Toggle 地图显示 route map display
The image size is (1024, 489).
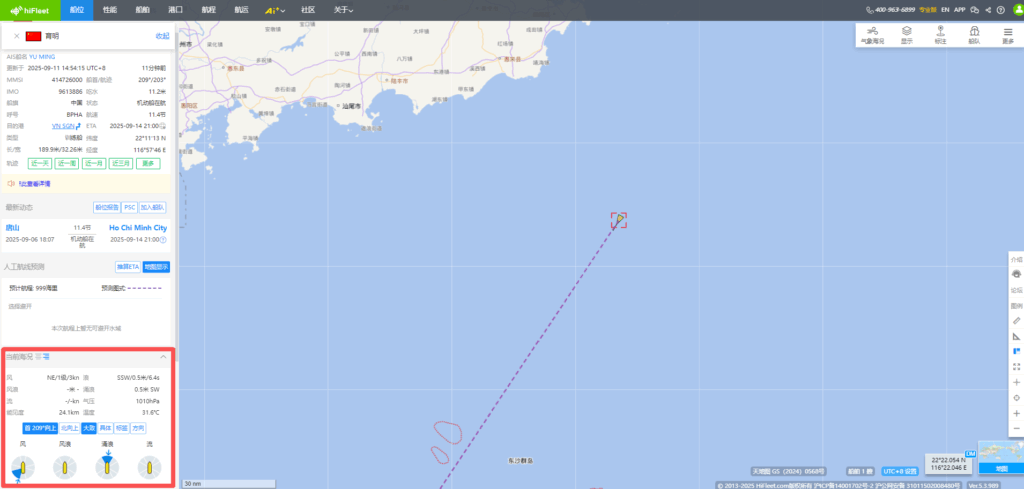(x=156, y=267)
